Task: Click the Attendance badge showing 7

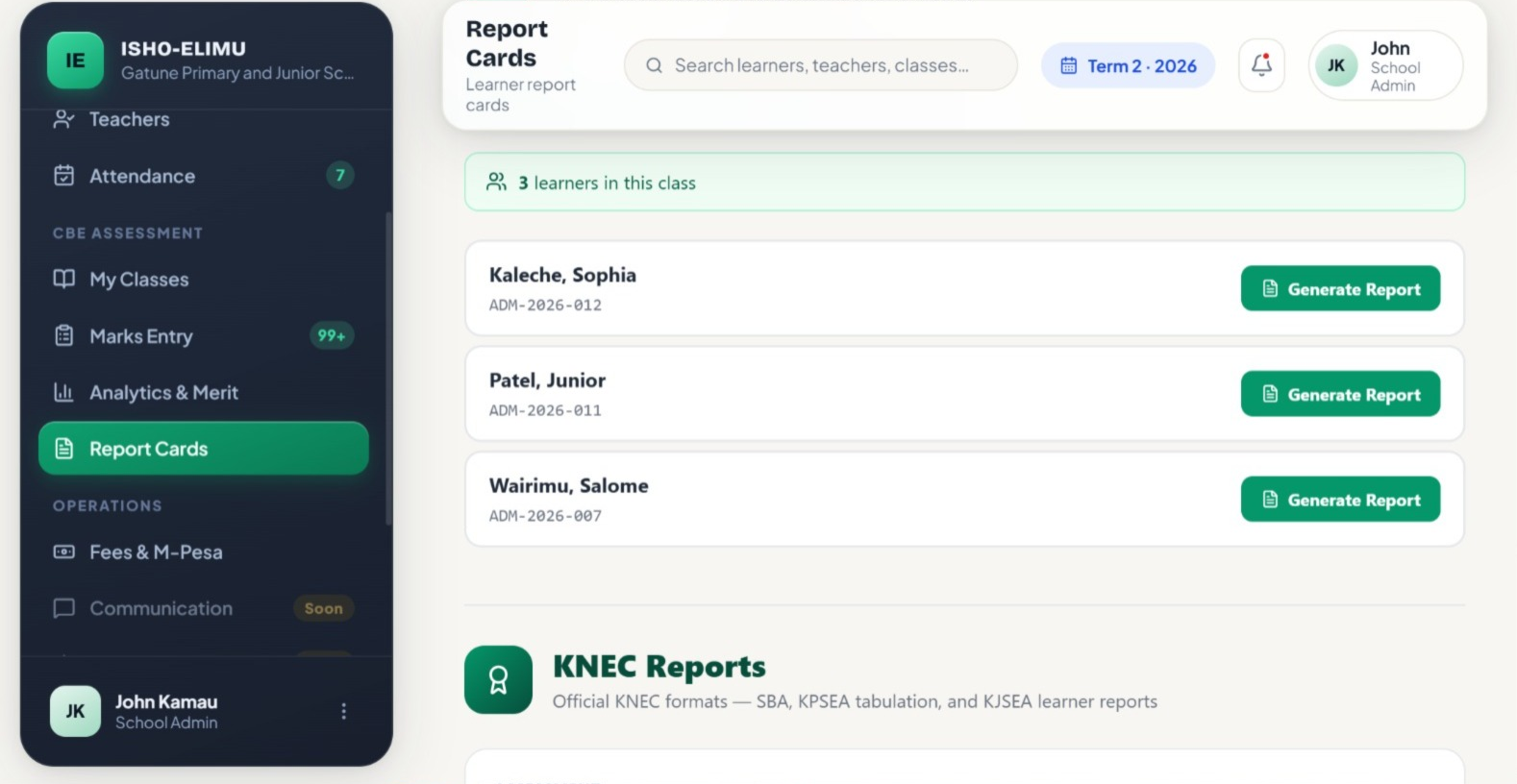Action: [339, 175]
